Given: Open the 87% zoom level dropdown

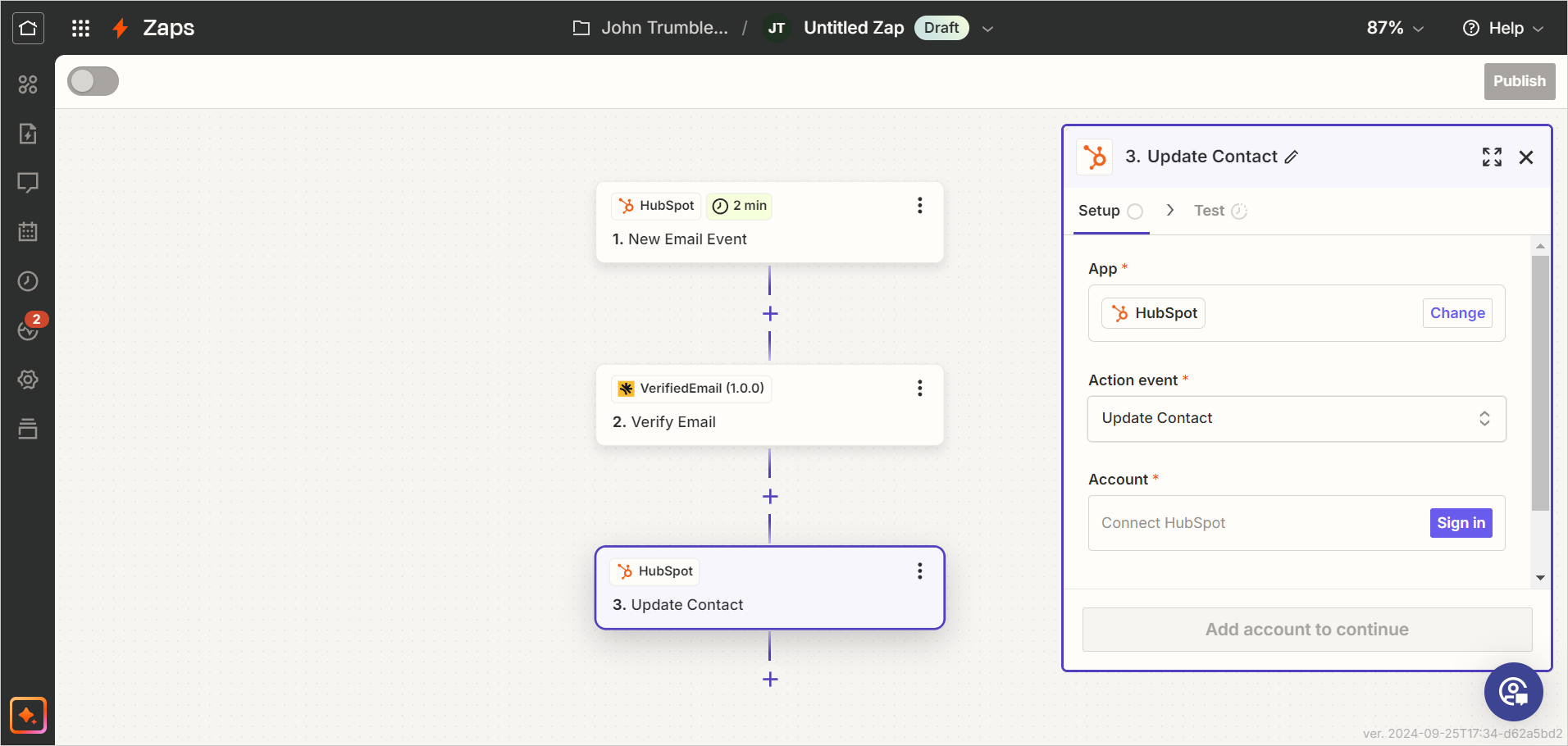Looking at the screenshot, I should tap(1395, 28).
